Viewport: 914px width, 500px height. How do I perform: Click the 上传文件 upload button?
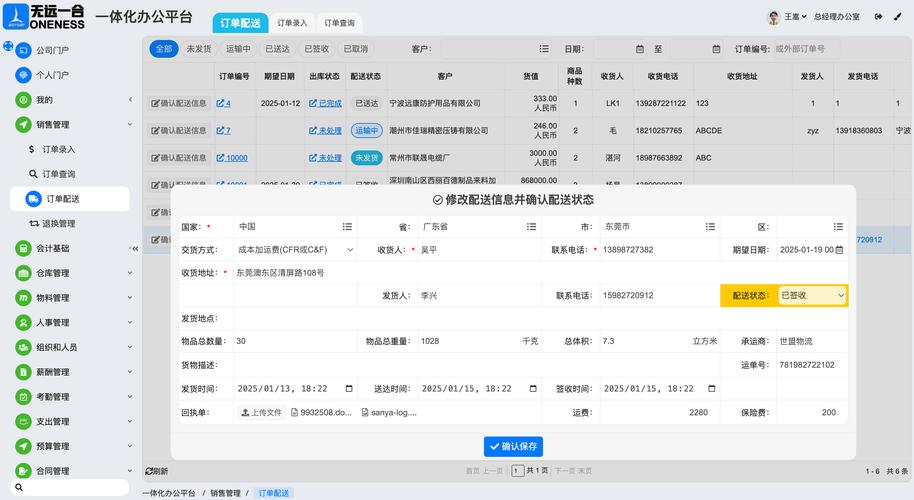point(261,413)
